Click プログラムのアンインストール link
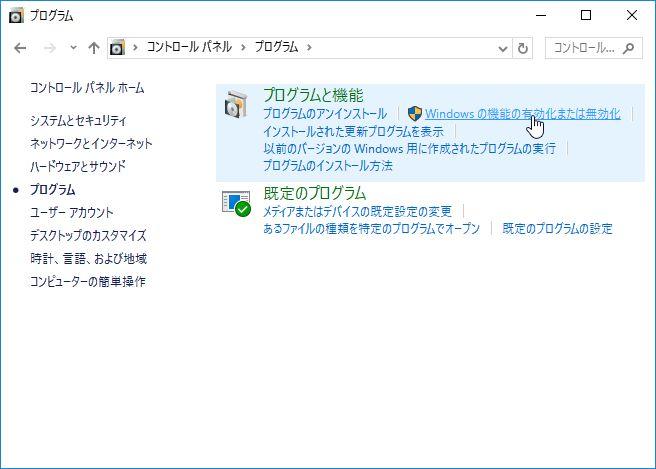The image size is (656, 469). click(x=325, y=114)
